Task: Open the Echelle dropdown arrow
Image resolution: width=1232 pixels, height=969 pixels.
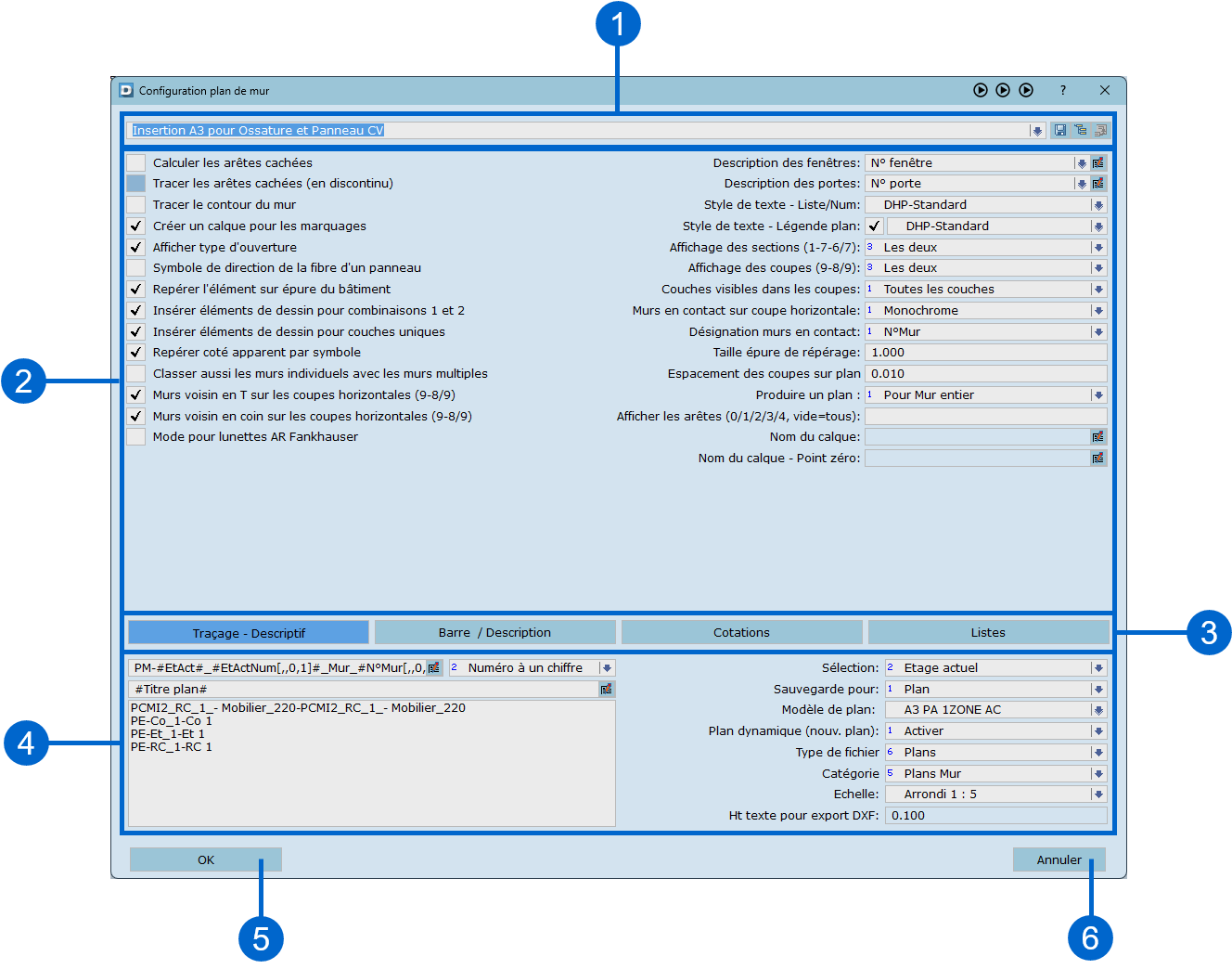Action: (1098, 795)
